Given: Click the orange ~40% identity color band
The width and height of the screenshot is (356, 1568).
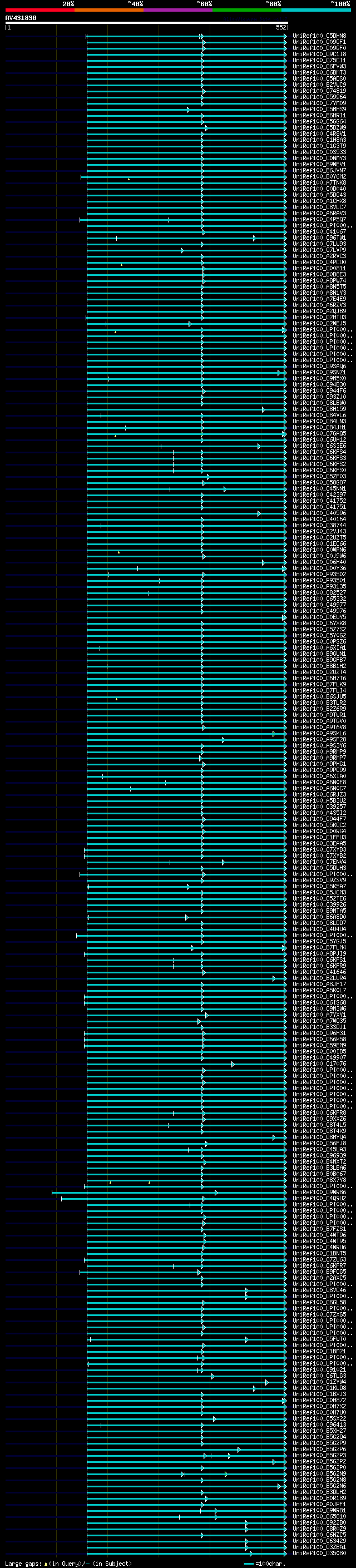Looking at the screenshot, I should point(109,10).
